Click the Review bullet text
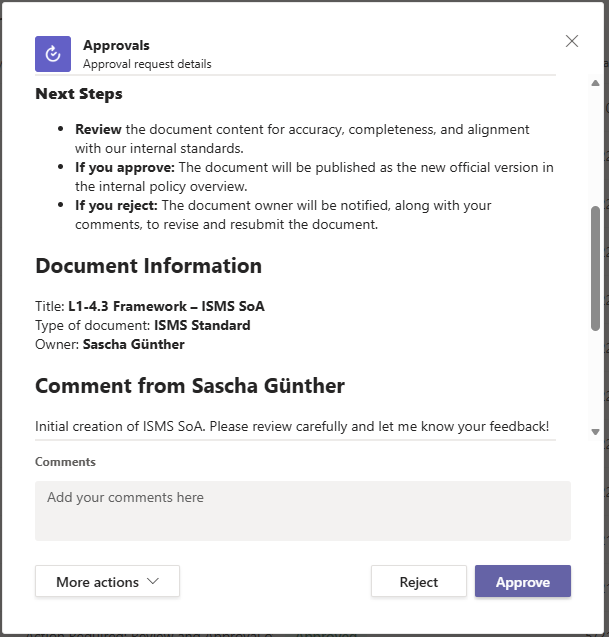 [302, 139]
